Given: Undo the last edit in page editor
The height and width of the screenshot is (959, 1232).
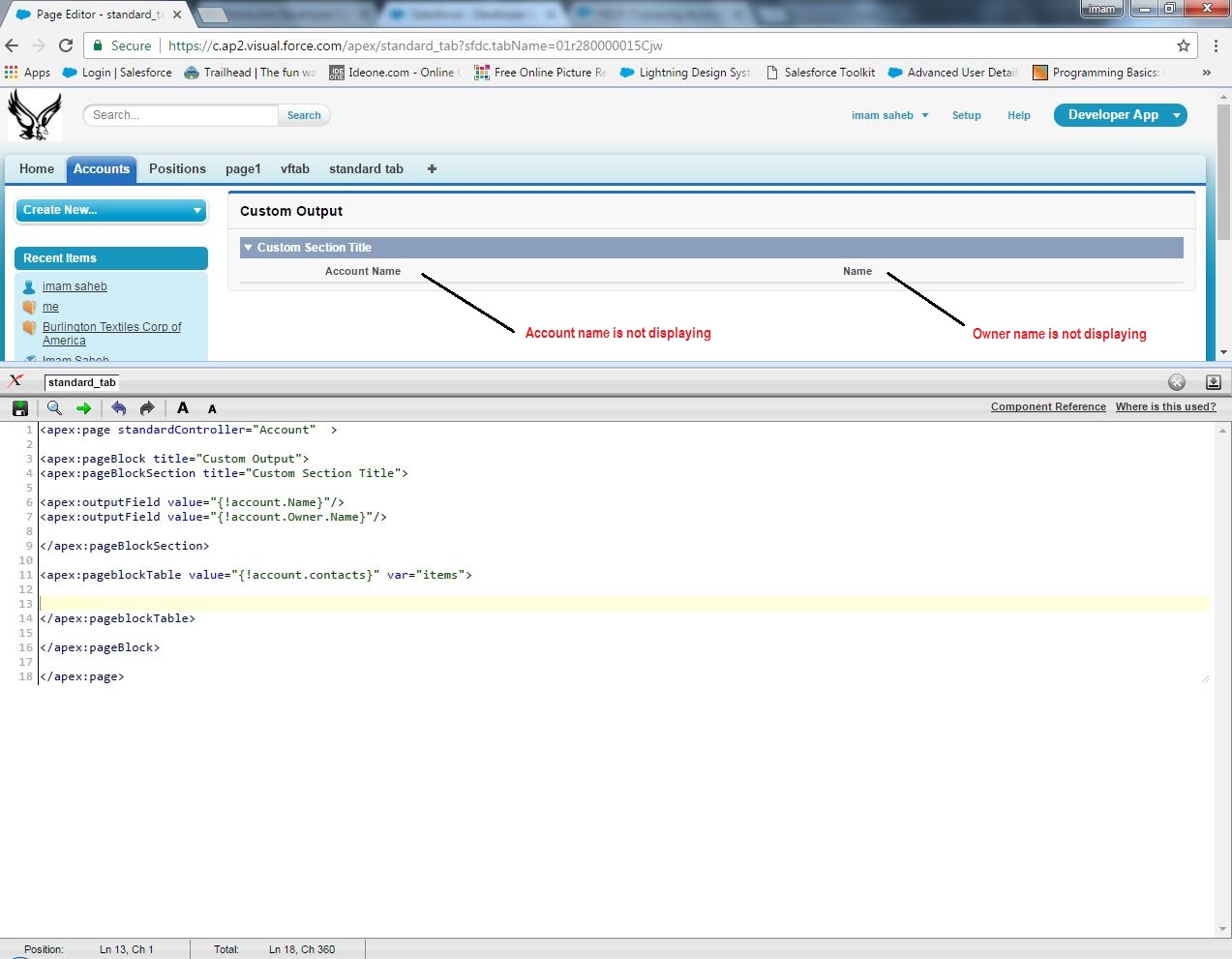Looking at the screenshot, I should 118,408.
